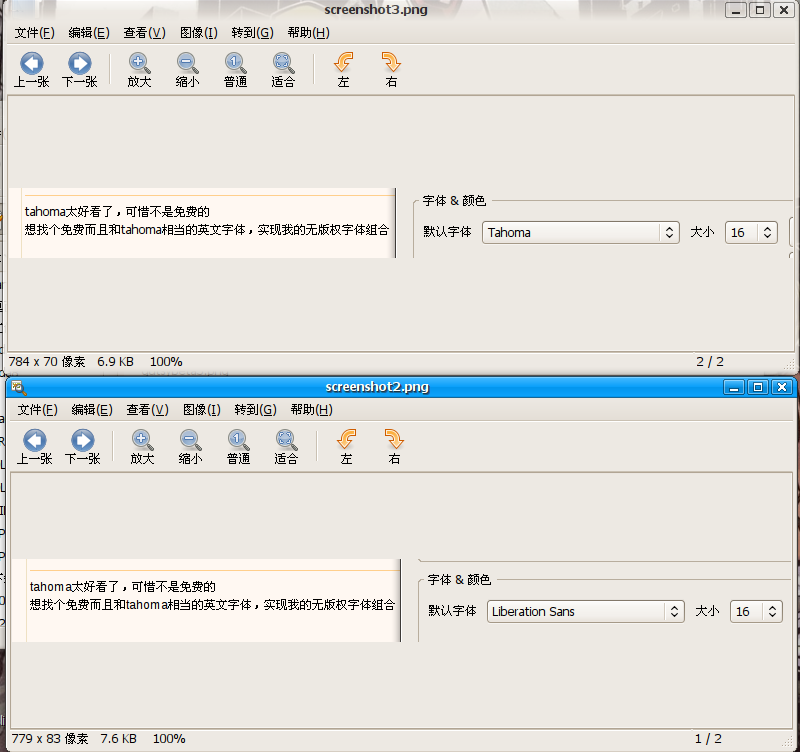Viewport: 800px width, 752px height.
Task: Click '默认字体' label next to Liberation Sans
Action: click(x=452, y=610)
